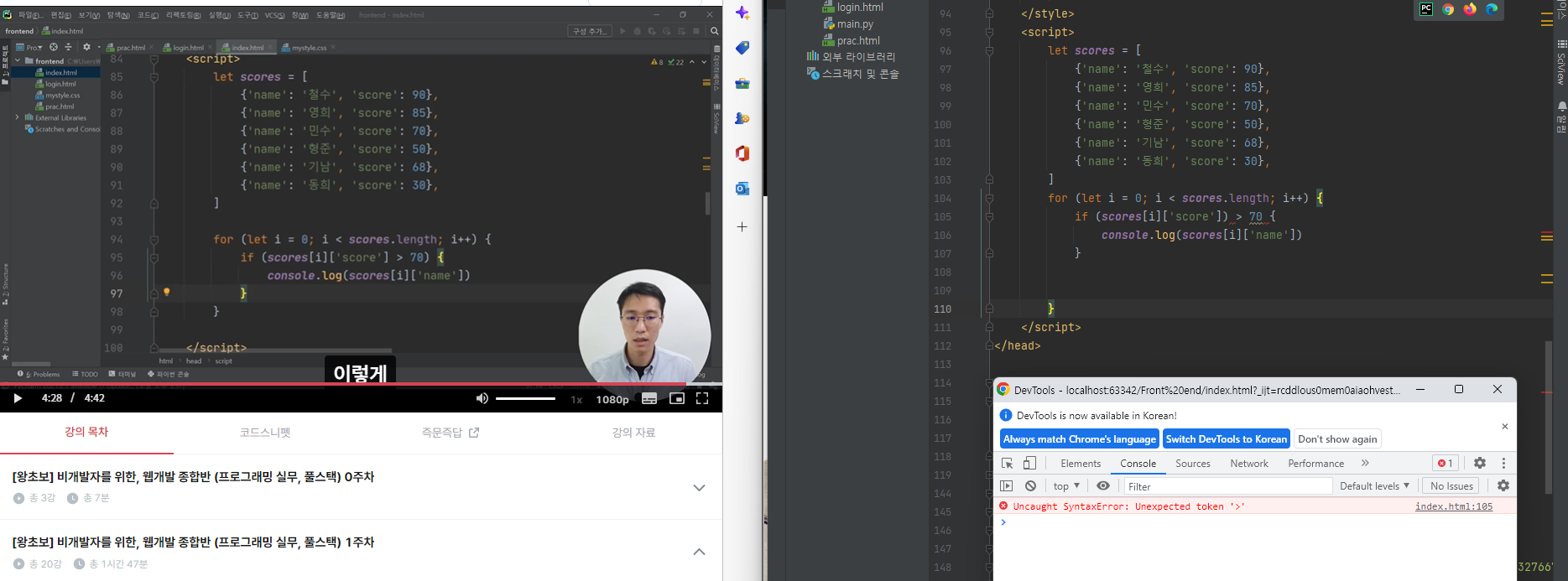Switch to the 코드스니펫 tab
1568x581 pixels.
tap(265, 433)
